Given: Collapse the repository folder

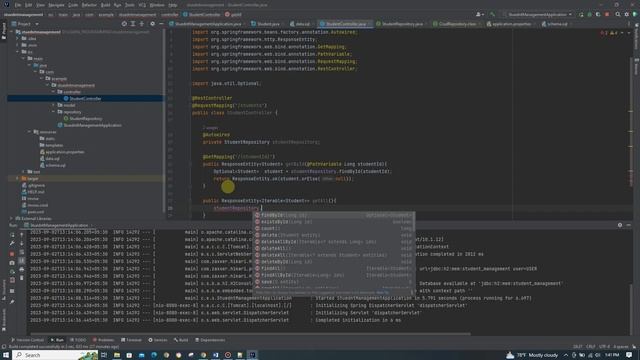Looking at the screenshot, I should point(53,112).
